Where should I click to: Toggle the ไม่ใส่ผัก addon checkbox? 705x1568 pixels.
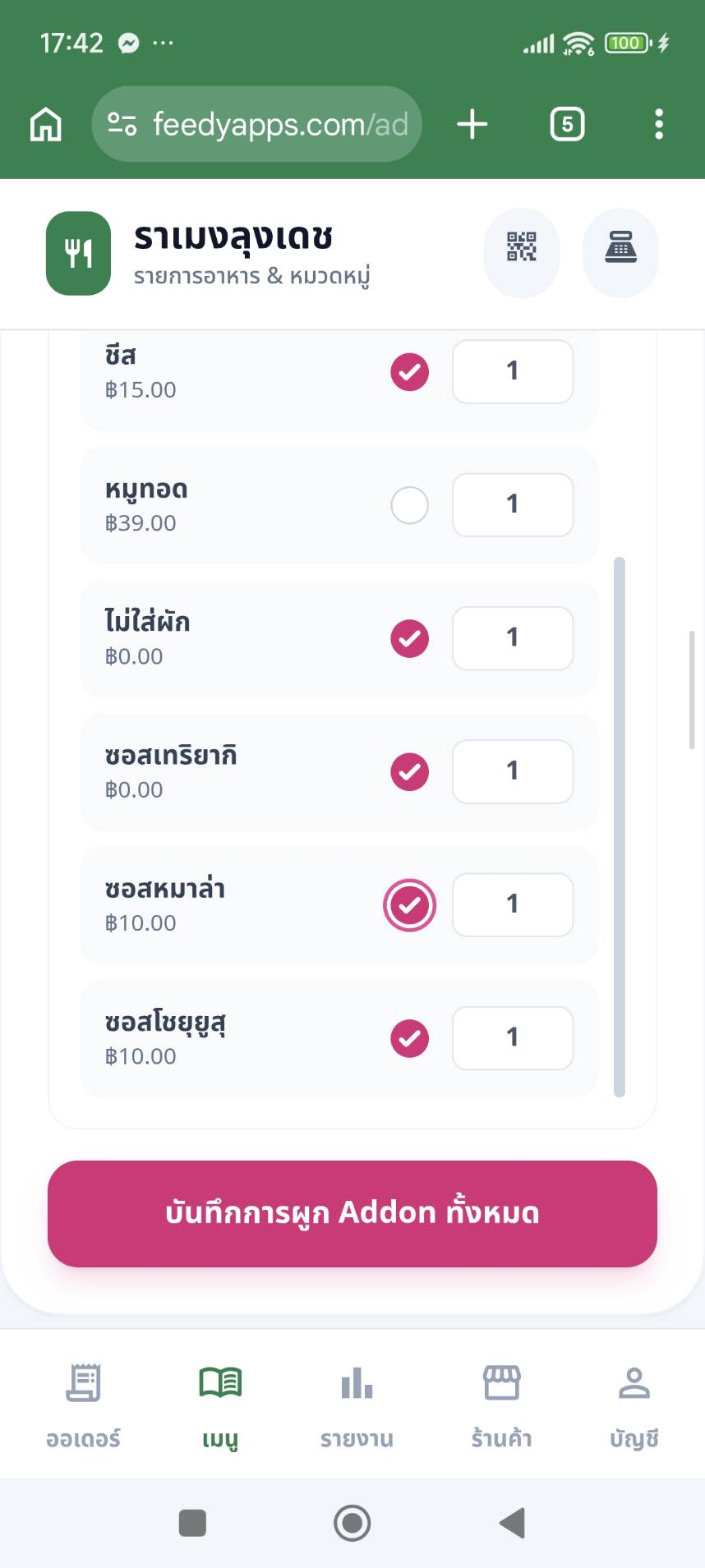[x=409, y=638]
